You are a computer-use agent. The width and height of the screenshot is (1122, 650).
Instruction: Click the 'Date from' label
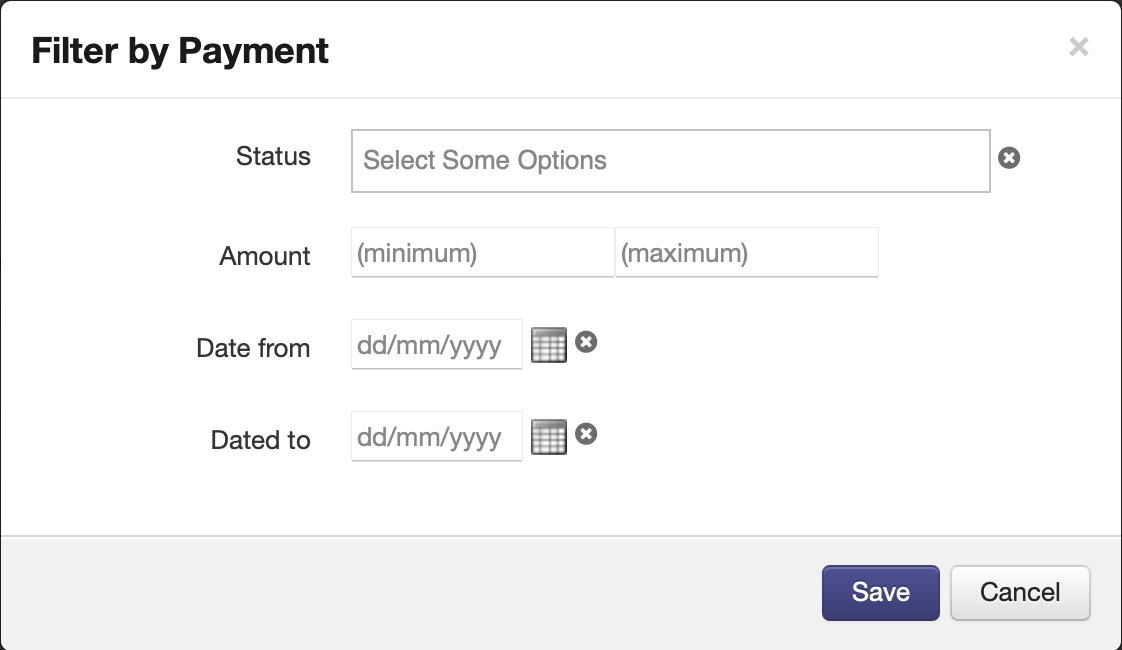253,348
